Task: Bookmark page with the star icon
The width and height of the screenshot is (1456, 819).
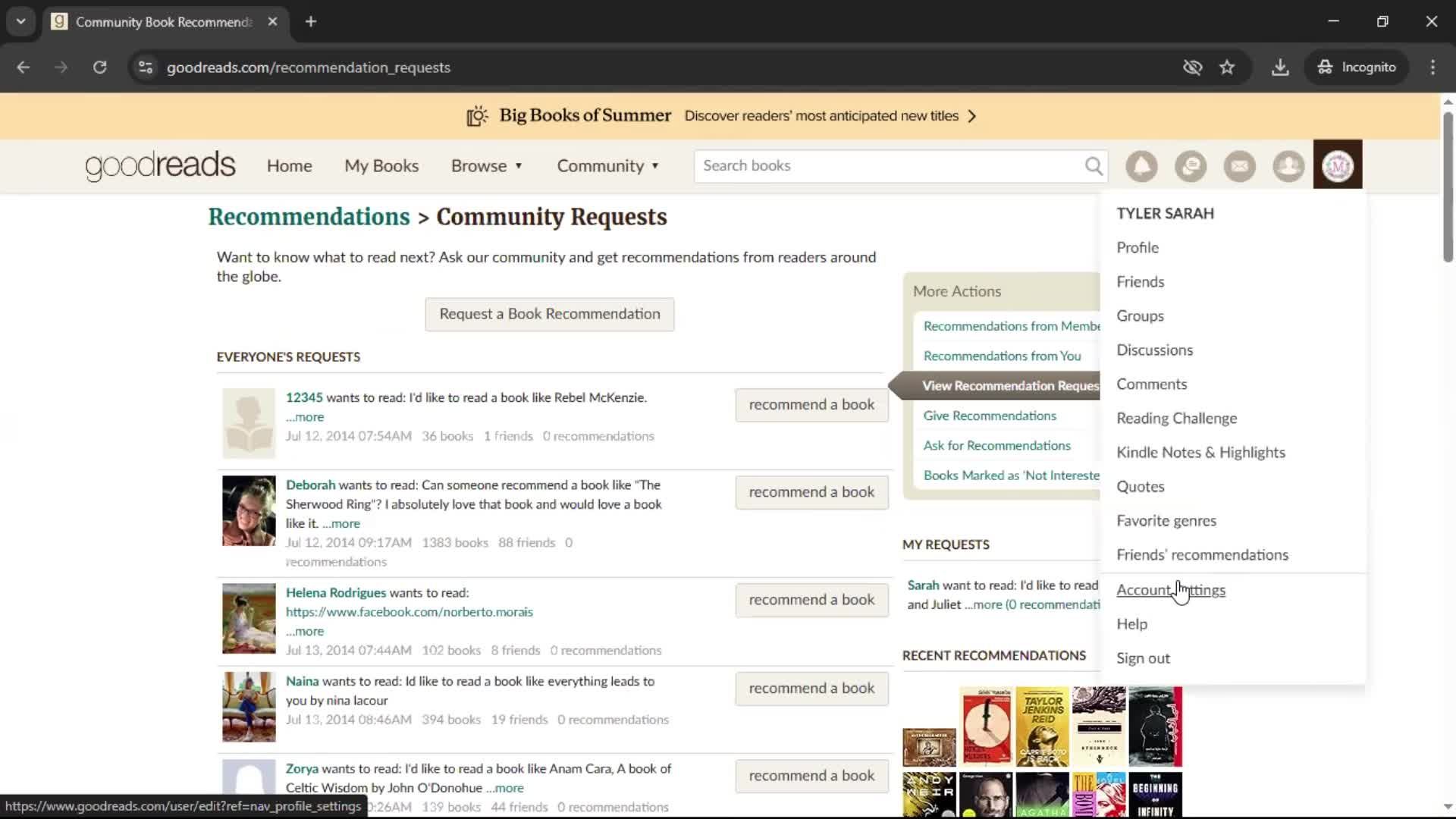Action: coord(1227,67)
